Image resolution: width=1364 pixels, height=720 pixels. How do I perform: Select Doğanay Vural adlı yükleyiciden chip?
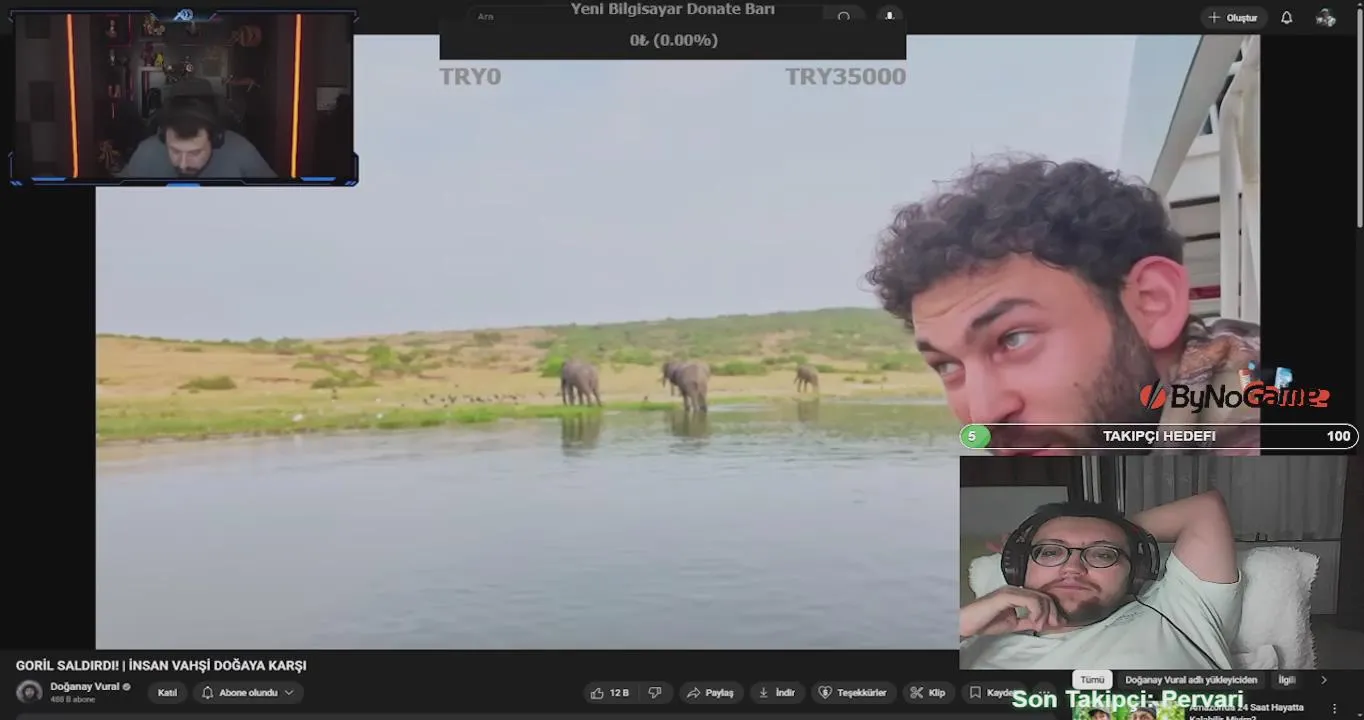(x=1191, y=680)
